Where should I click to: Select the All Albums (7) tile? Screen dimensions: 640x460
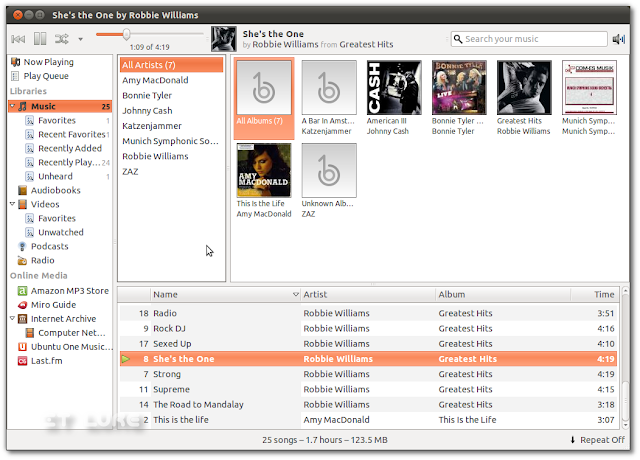264,98
